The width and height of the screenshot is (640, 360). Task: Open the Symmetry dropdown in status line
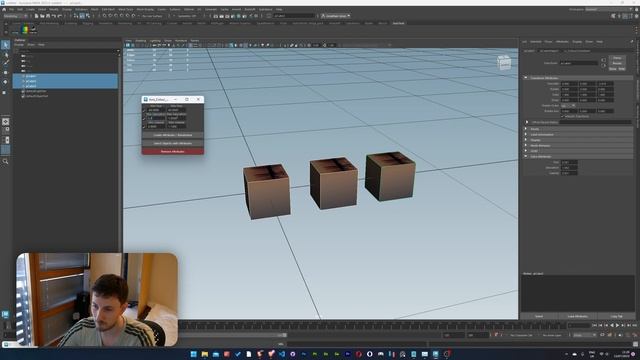coord(187,16)
